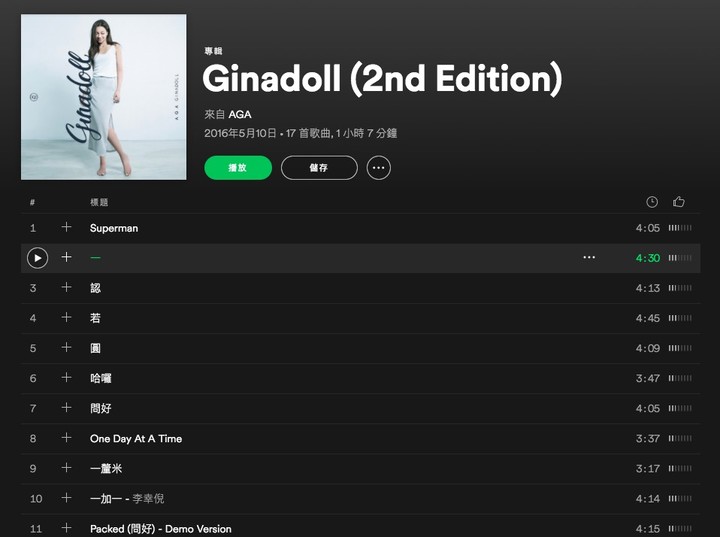Open featured artist 李幸倪 link on track ten

point(148,498)
